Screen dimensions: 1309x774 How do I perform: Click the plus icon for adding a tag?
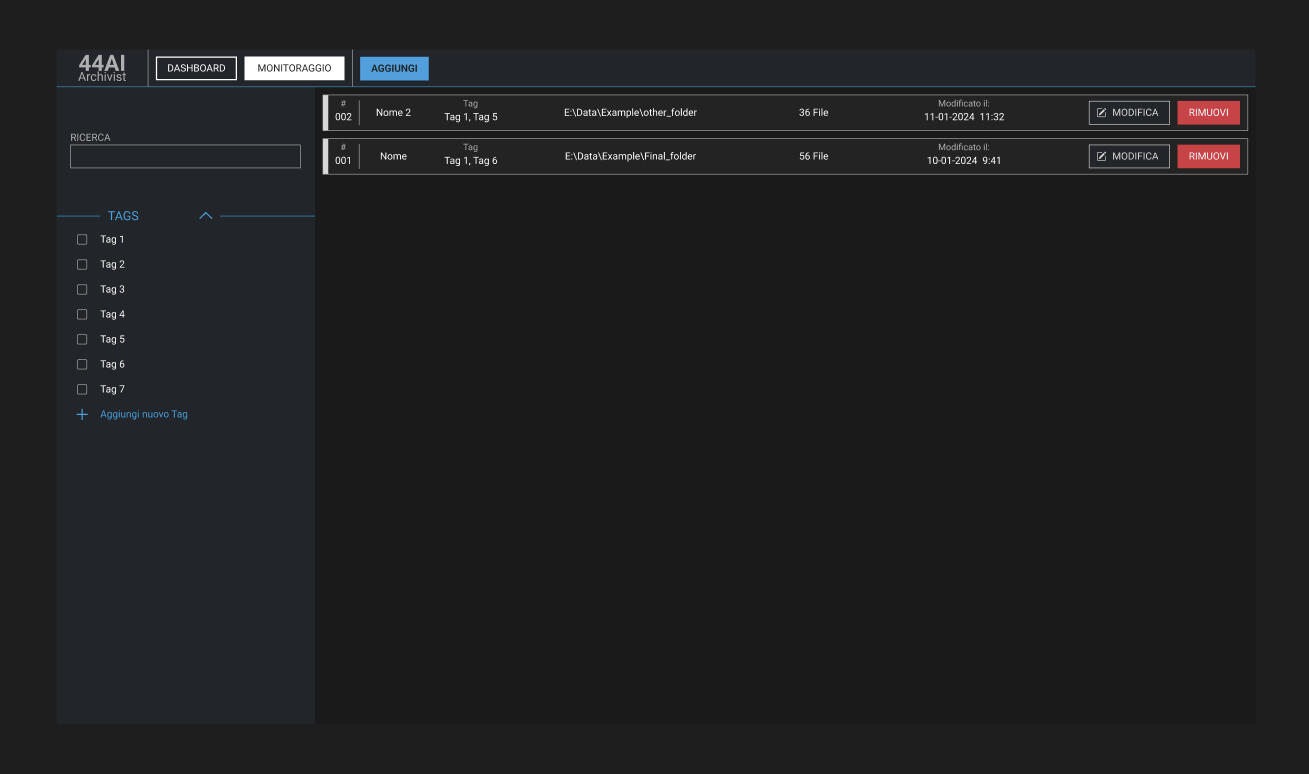click(x=83, y=415)
